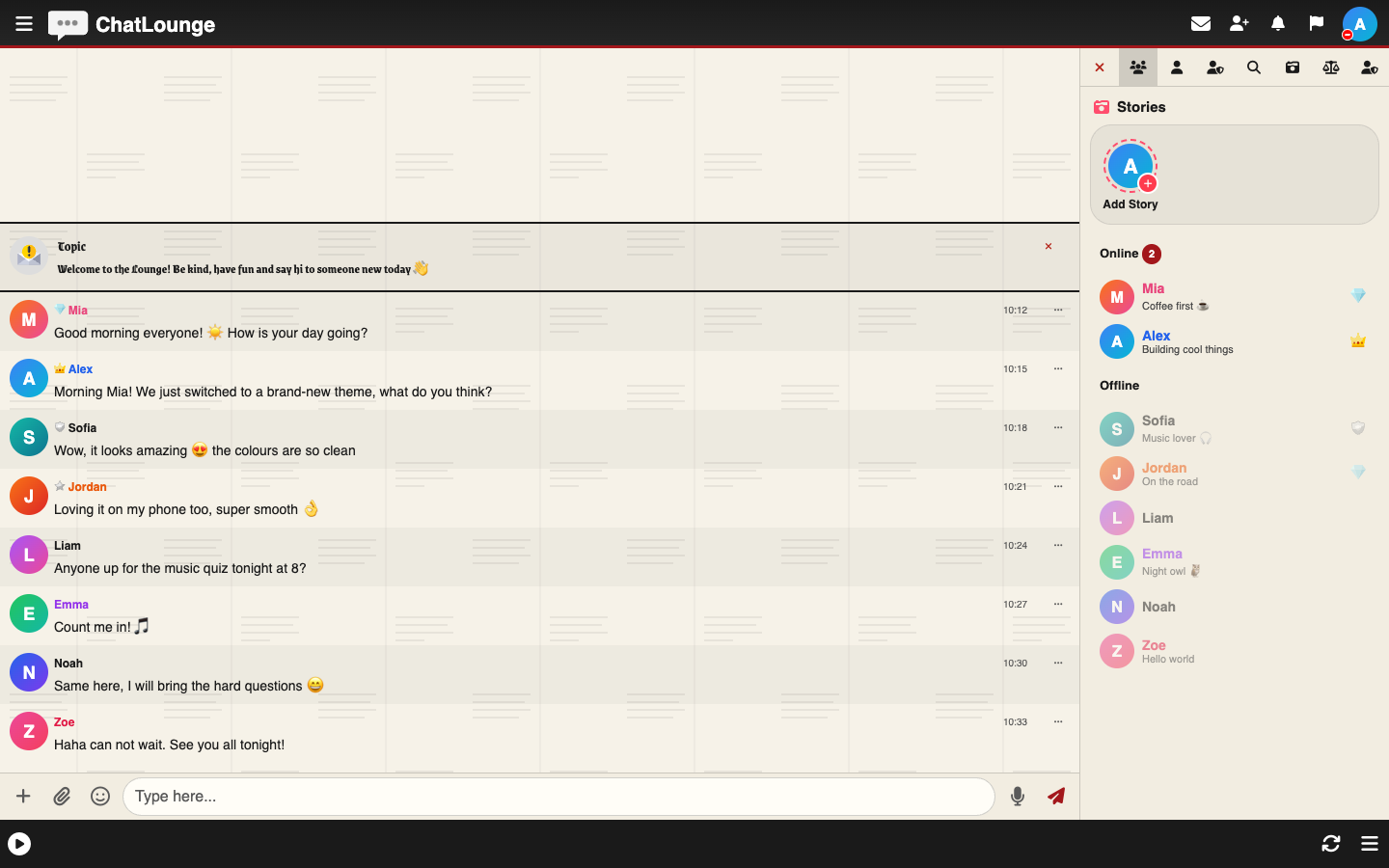Image resolution: width=1389 pixels, height=868 pixels.
Task: Dismiss the topic banner
Action: coord(1049,247)
